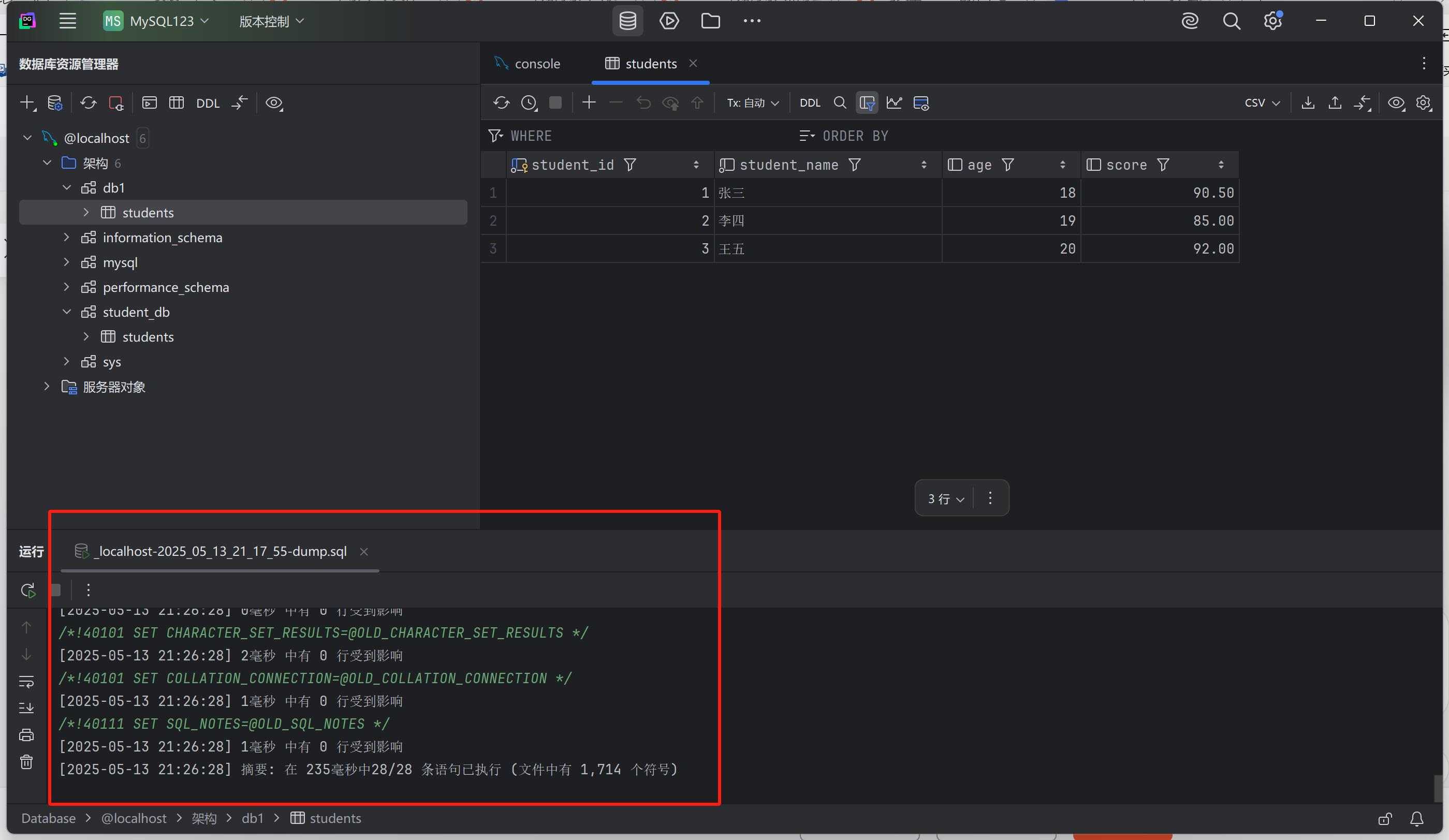
Task: Expand the mysql schema node
Action: point(67,262)
